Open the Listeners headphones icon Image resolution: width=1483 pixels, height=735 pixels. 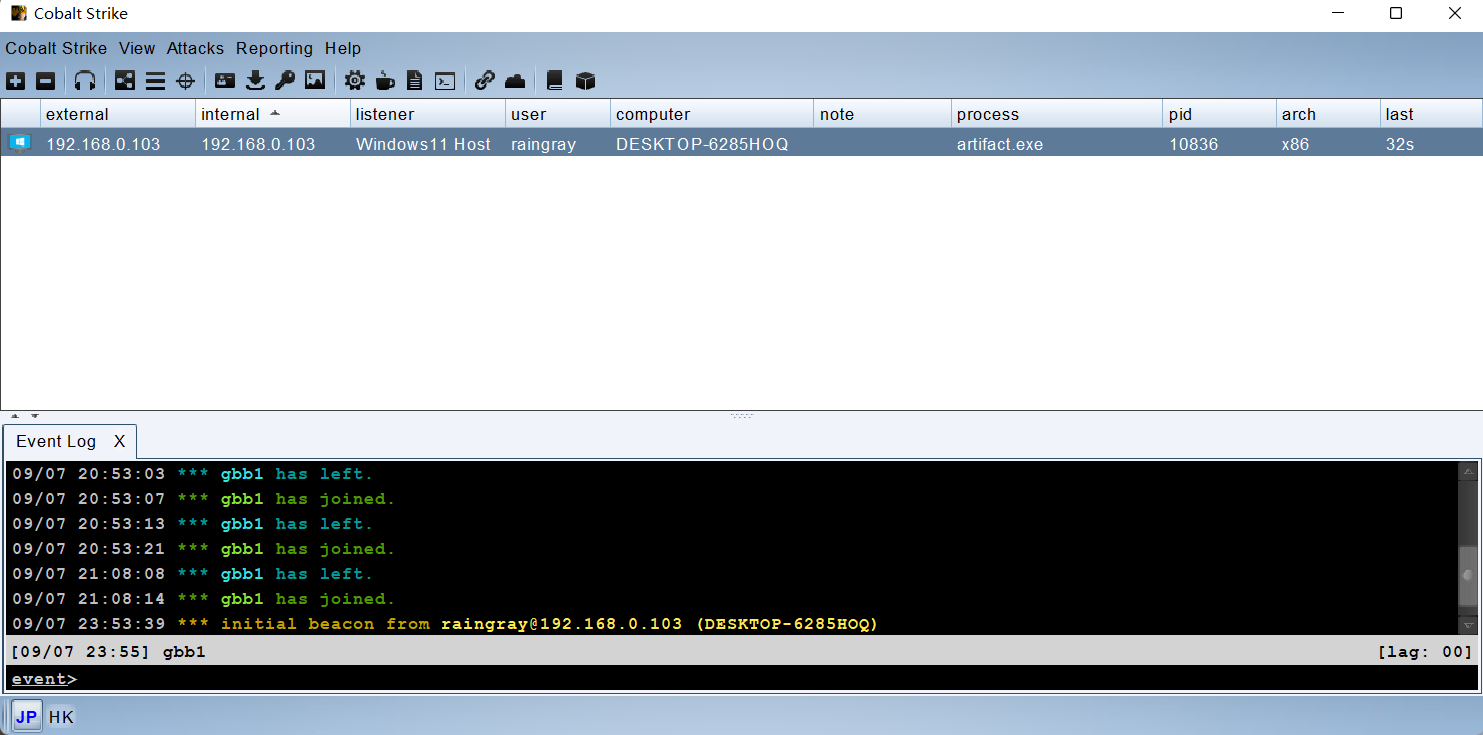point(85,81)
